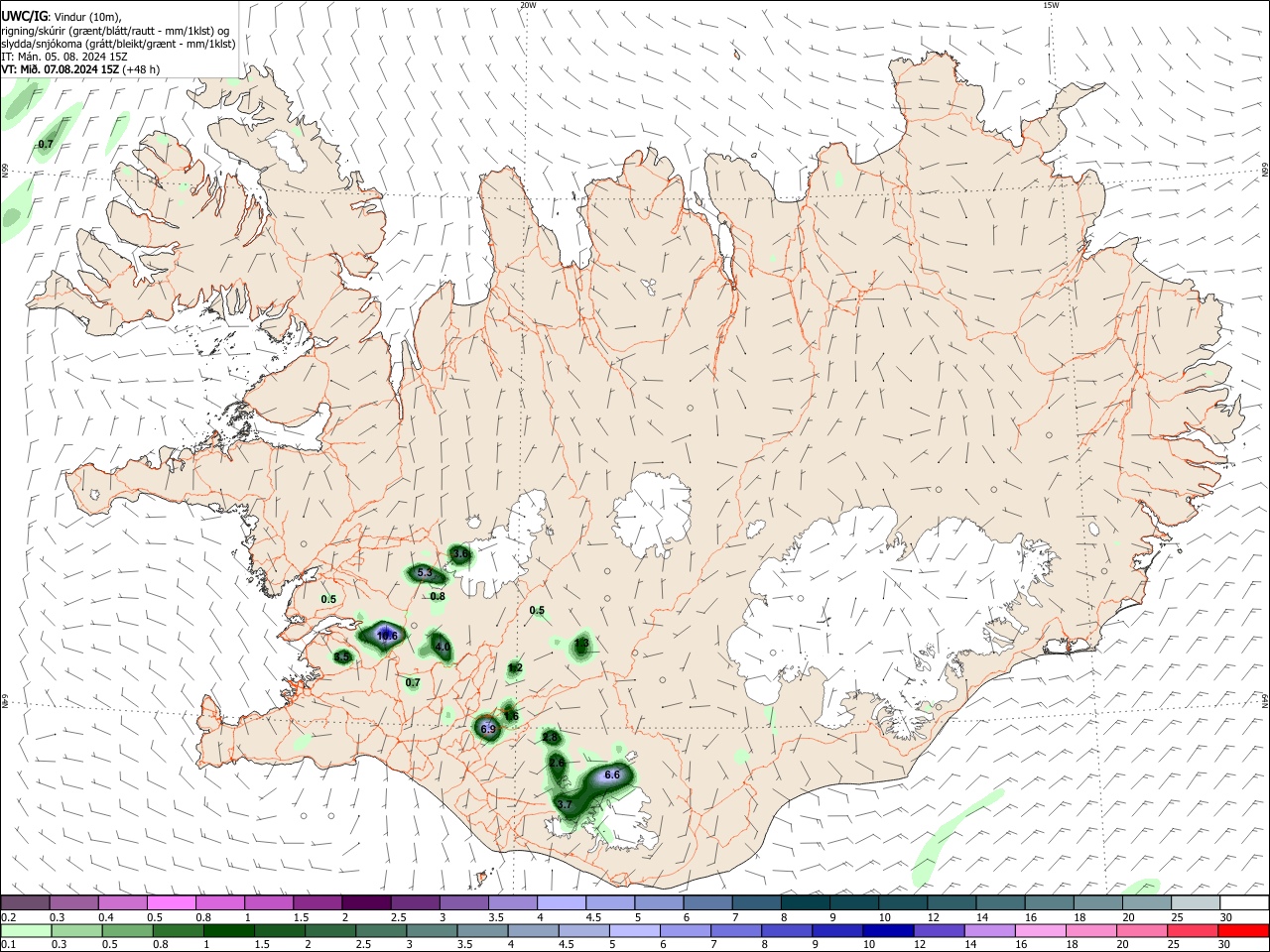Select the dark teal 8 snow scale swatch
Viewport: 1270px width, 952px height.
click(806, 902)
